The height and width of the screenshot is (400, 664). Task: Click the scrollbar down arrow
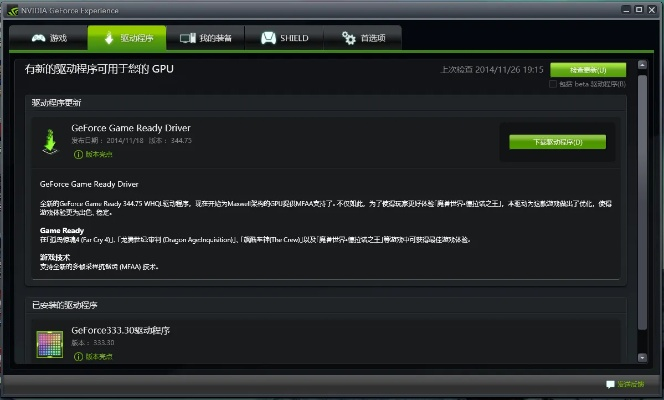pos(642,359)
